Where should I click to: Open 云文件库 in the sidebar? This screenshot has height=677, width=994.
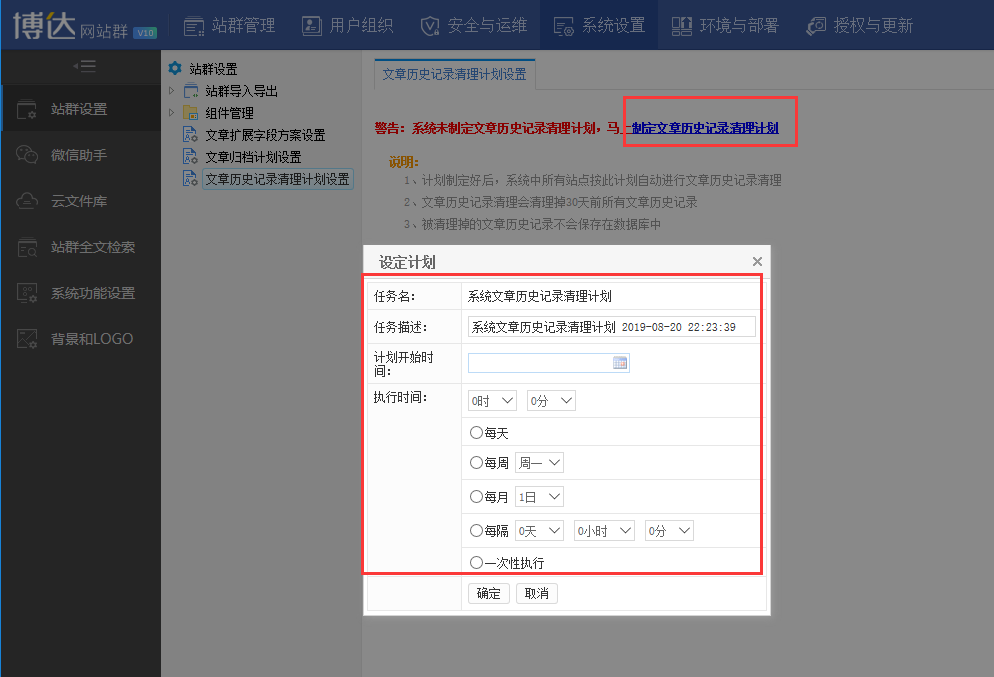78,201
